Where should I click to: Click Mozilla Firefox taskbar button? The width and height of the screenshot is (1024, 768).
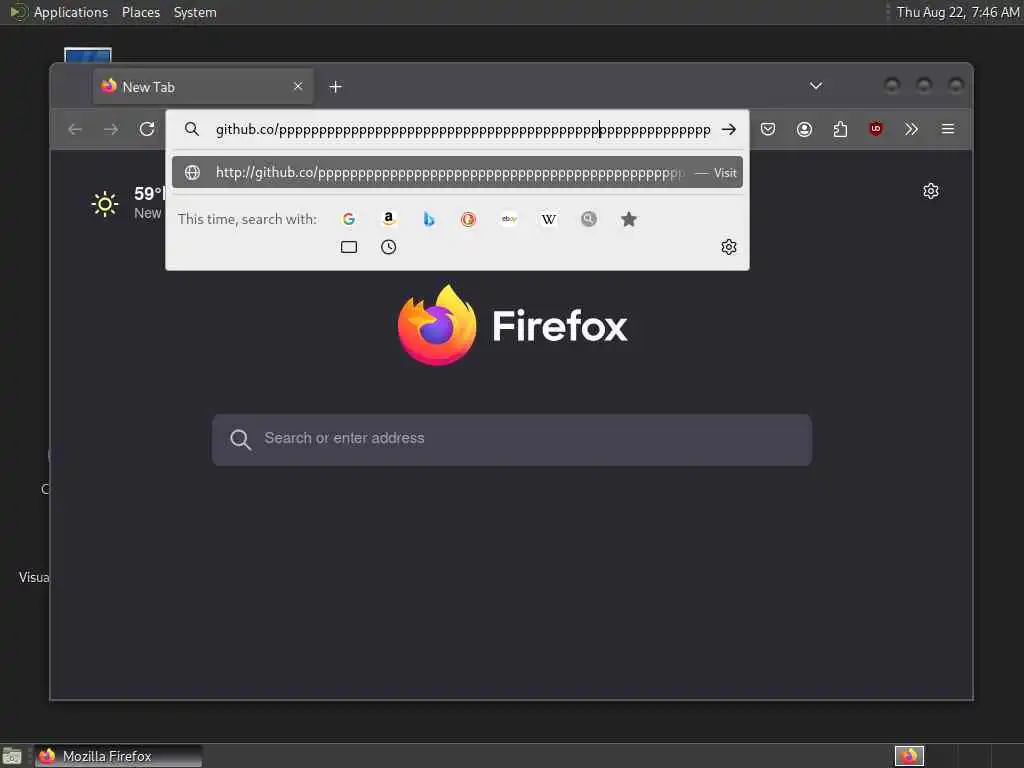(x=118, y=756)
